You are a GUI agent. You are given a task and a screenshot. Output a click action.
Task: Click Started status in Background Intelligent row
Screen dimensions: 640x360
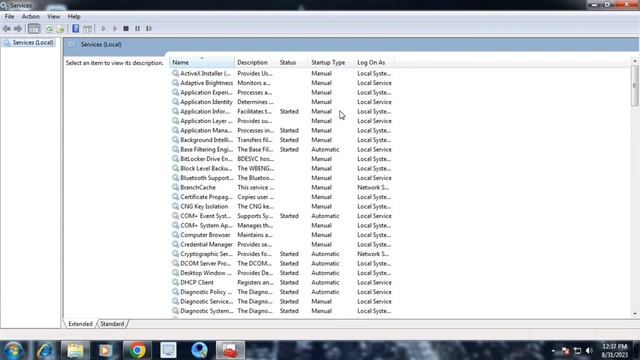pos(289,140)
